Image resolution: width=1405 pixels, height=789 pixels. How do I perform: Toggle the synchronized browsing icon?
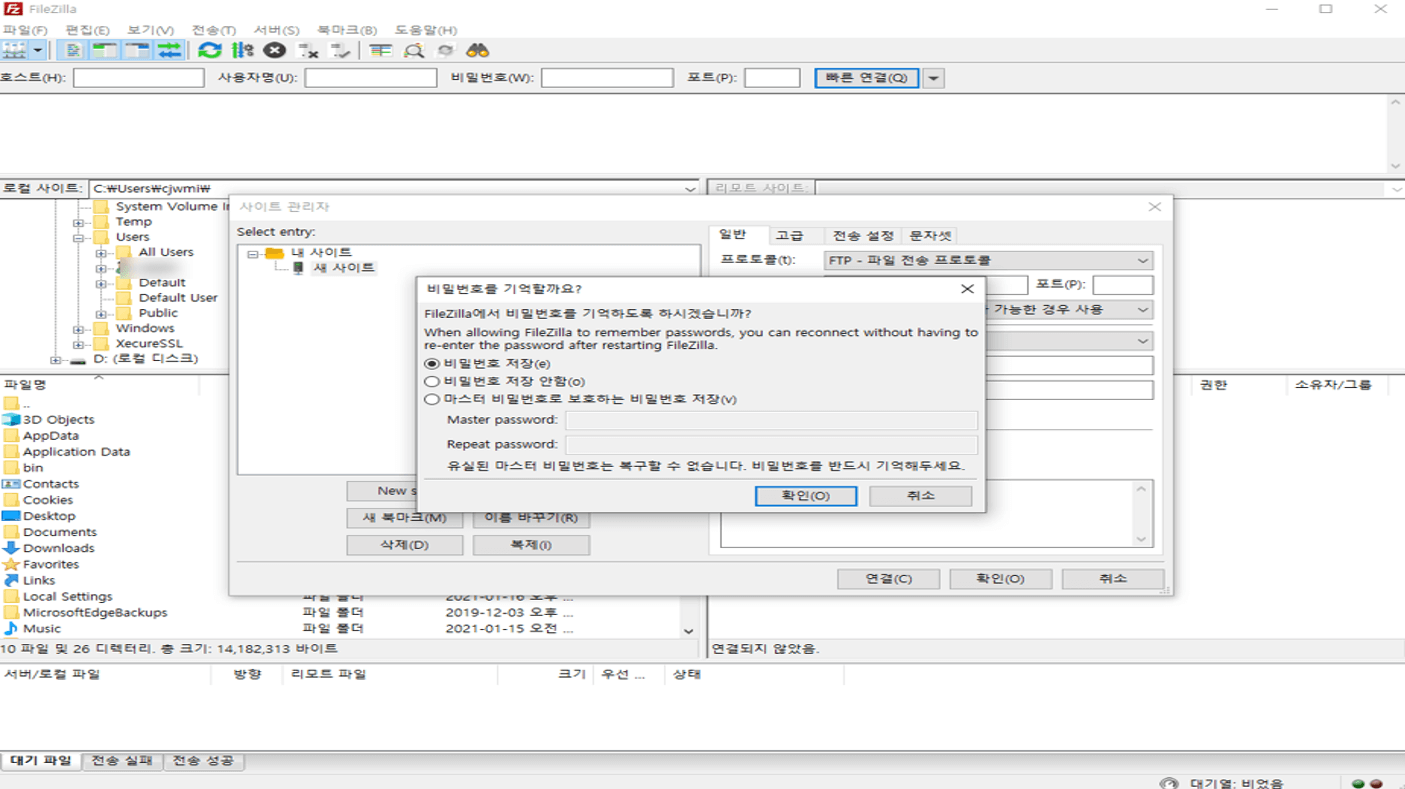coord(445,50)
